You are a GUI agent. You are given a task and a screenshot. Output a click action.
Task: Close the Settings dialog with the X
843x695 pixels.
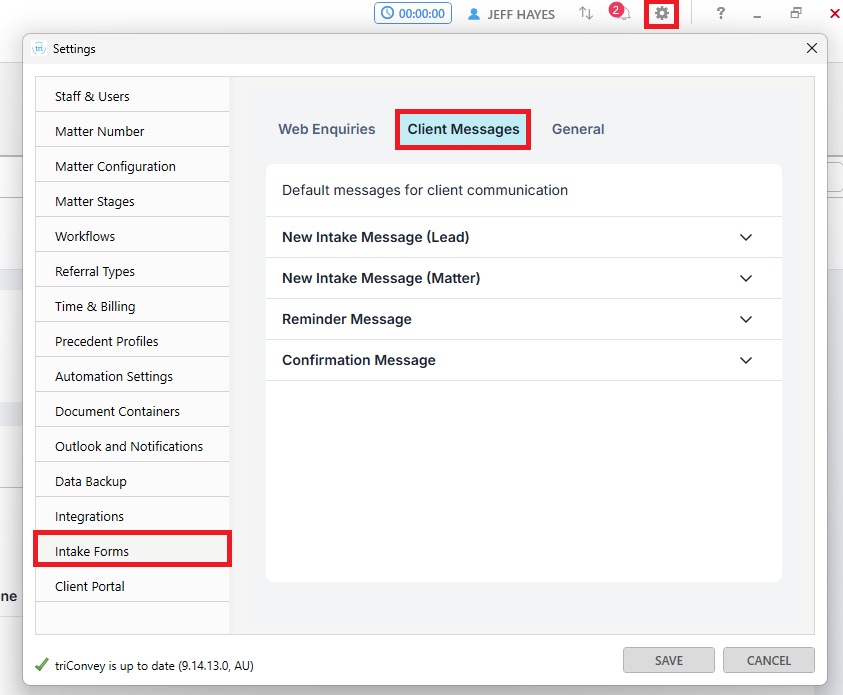pos(812,48)
